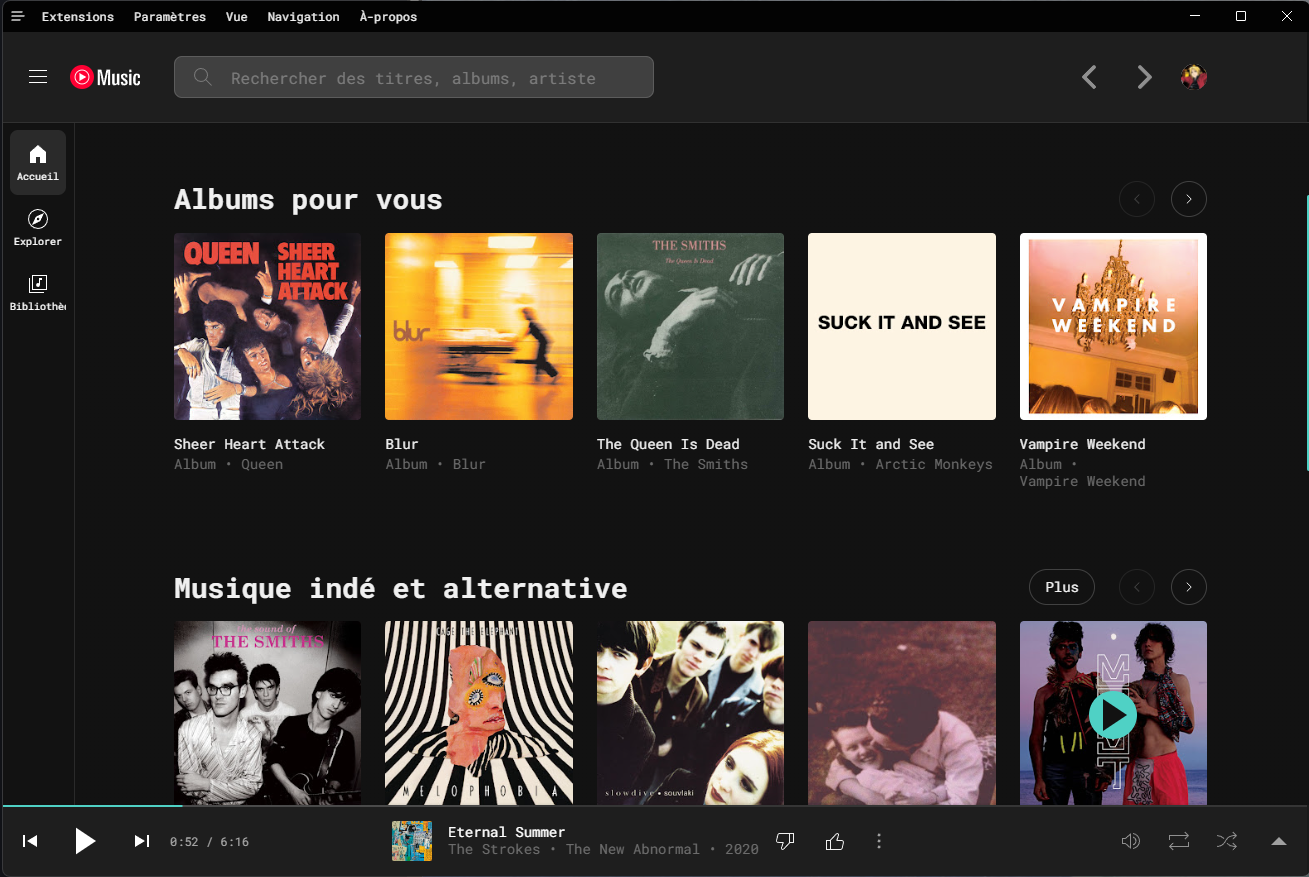Open the Suck It and See album title

point(871,444)
